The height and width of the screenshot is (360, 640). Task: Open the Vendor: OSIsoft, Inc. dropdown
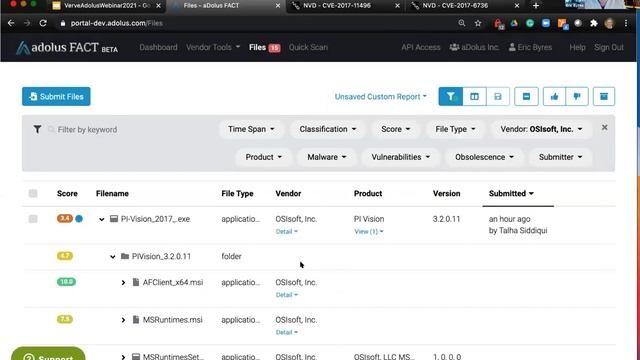[x=541, y=129]
